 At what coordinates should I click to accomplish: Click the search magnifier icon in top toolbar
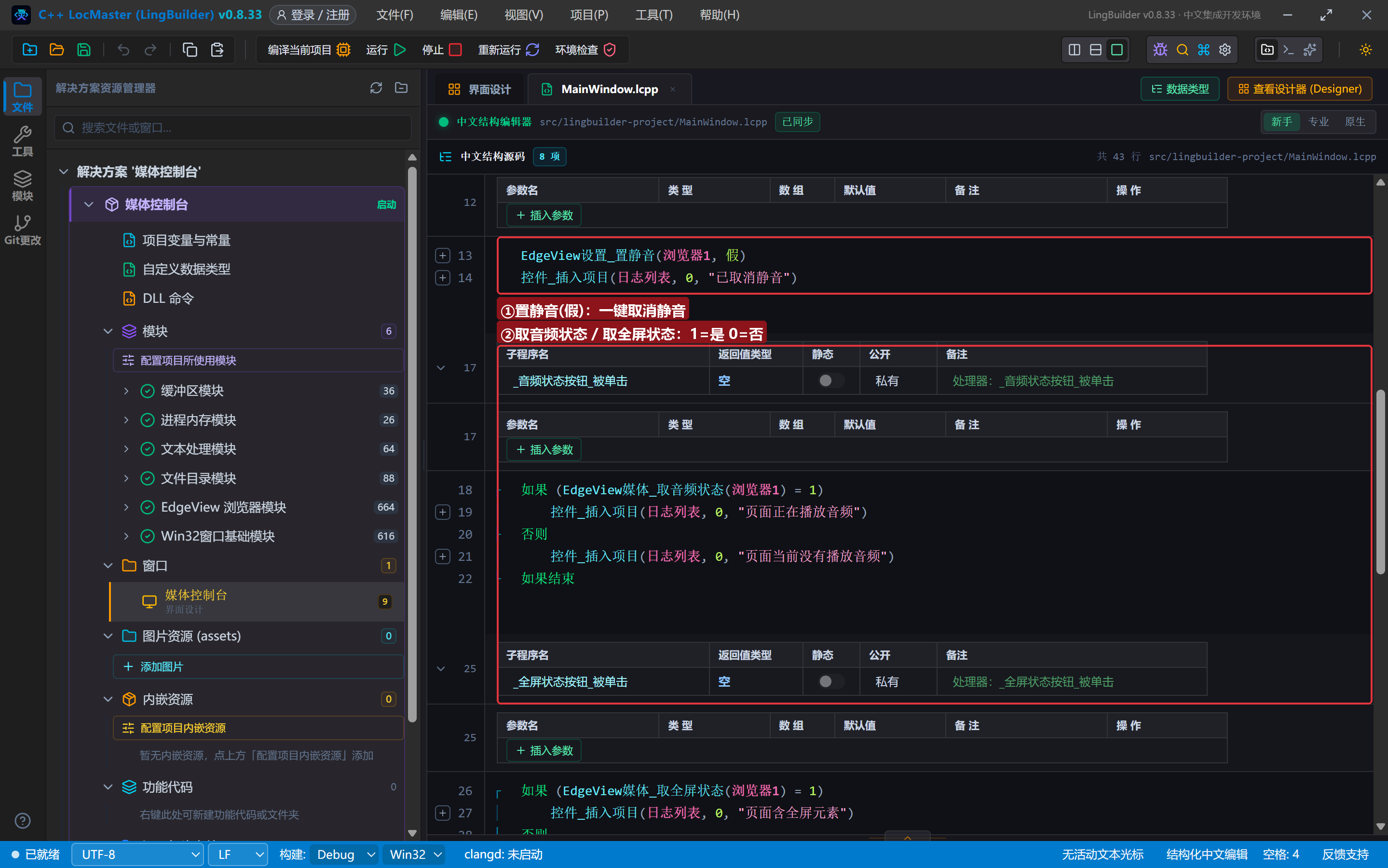(1182, 50)
